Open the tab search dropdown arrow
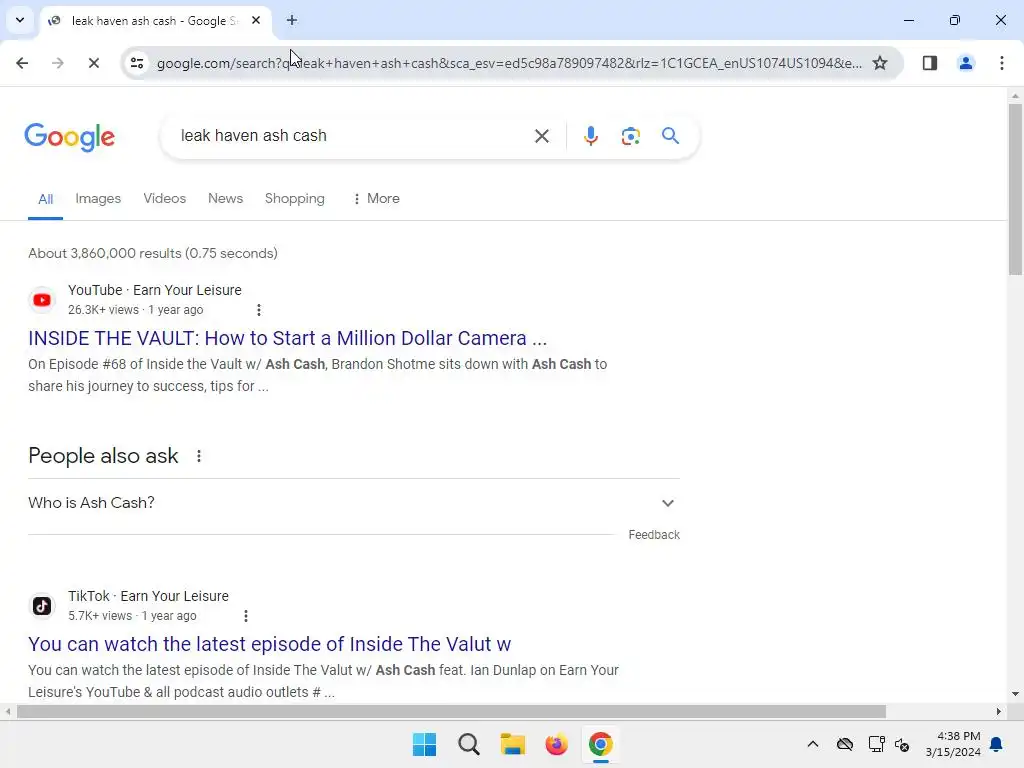The image size is (1024, 768). [x=20, y=20]
